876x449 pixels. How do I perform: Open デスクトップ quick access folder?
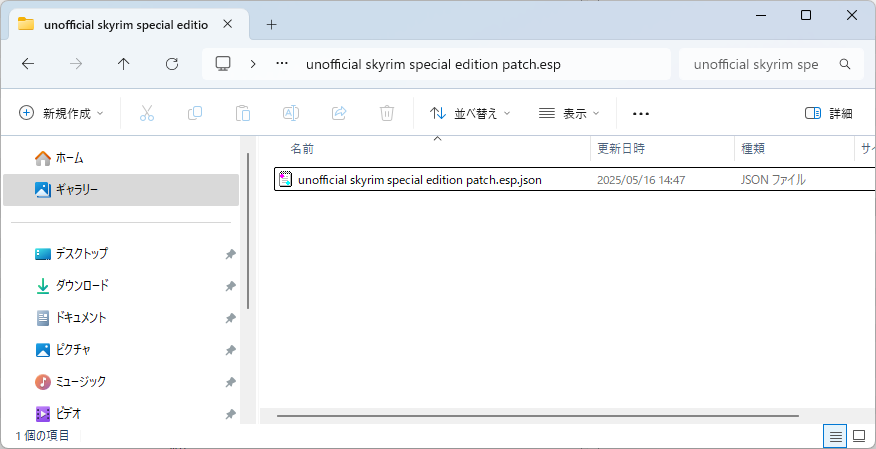point(72,254)
